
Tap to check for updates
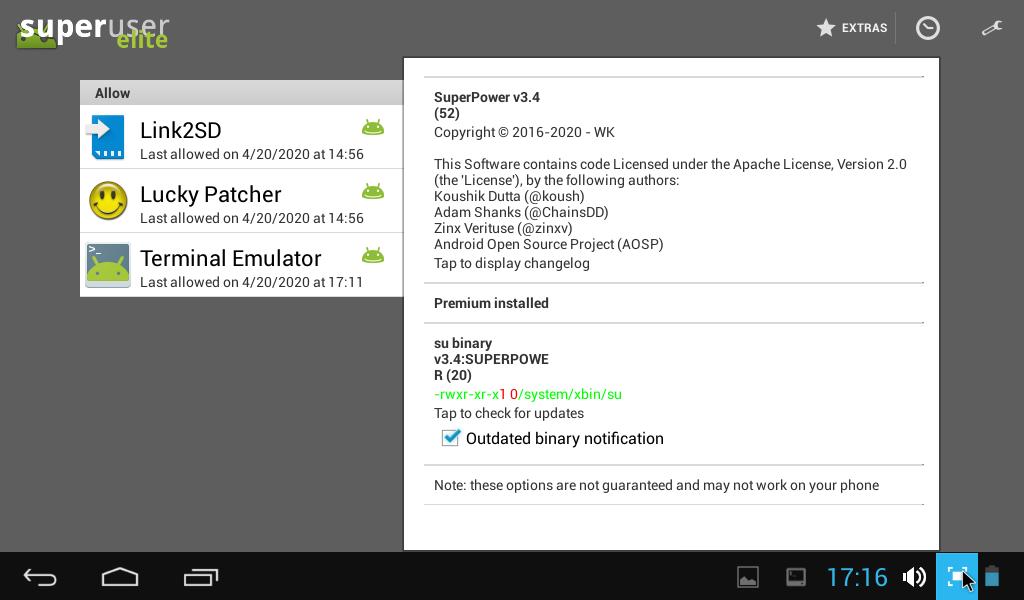(x=509, y=413)
